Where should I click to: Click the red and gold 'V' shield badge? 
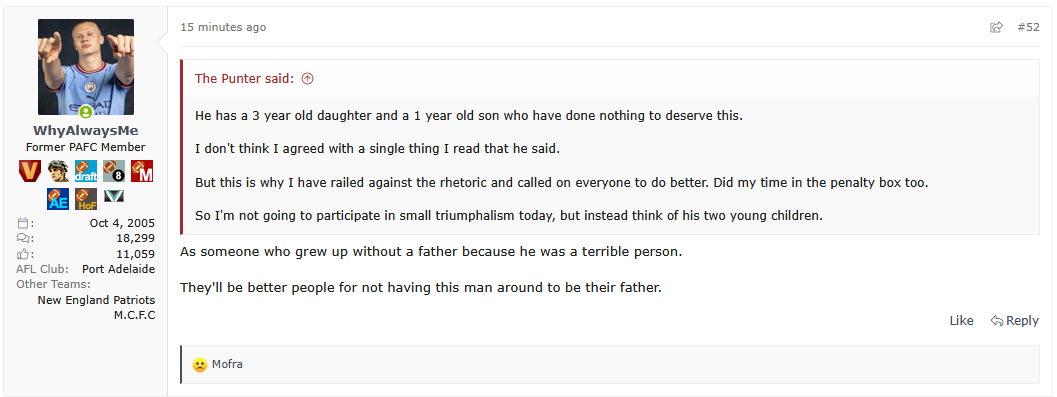(30, 171)
